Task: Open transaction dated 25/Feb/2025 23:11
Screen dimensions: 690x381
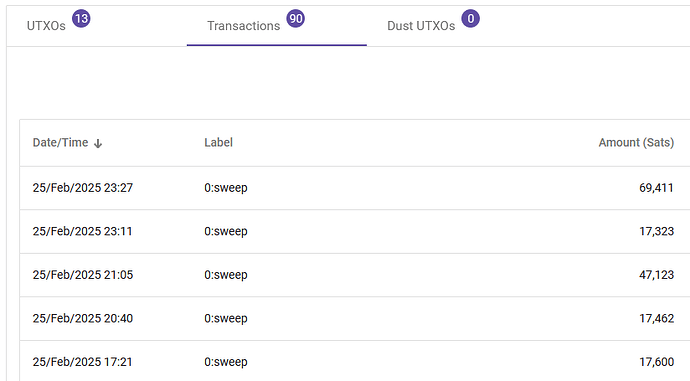Action: [x=355, y=231]
